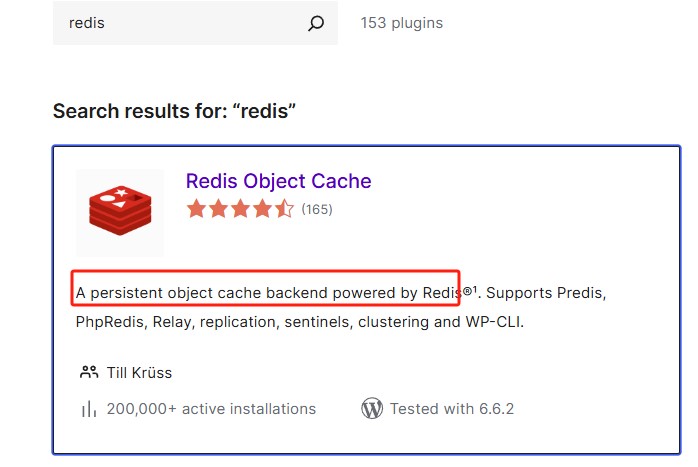This screenshot has height=467, width=698.
Task: Click the bar chart installations icon
Action: pos(89,409)
